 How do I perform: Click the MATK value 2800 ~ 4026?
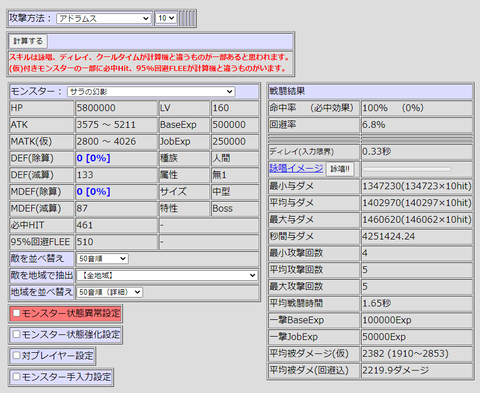tap(106, 141)
